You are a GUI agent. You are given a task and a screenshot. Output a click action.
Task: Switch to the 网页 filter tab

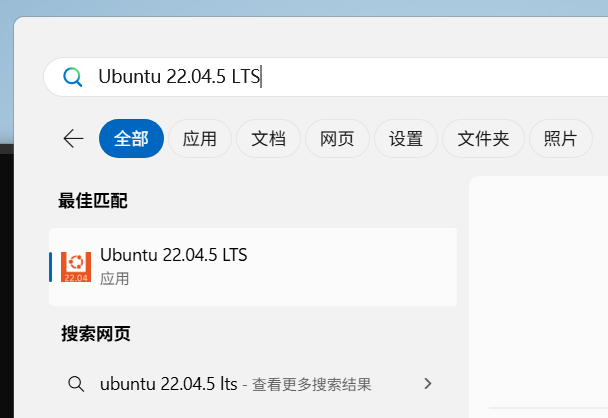(x=337, y=139)
